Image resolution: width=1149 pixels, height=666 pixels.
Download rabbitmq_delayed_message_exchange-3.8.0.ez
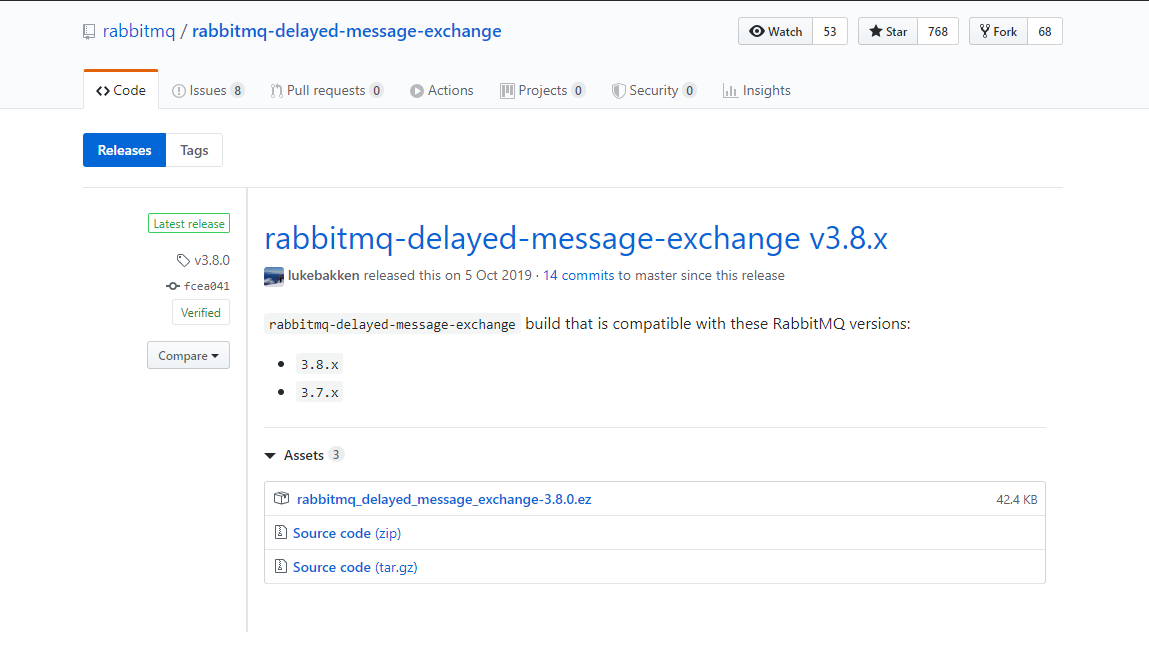click(444, 499)
